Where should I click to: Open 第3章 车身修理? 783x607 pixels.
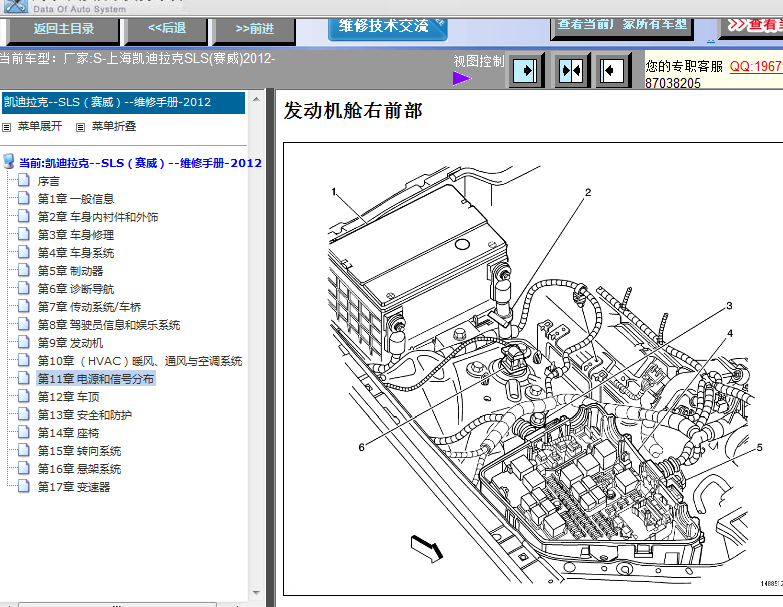tap(76, 235)
